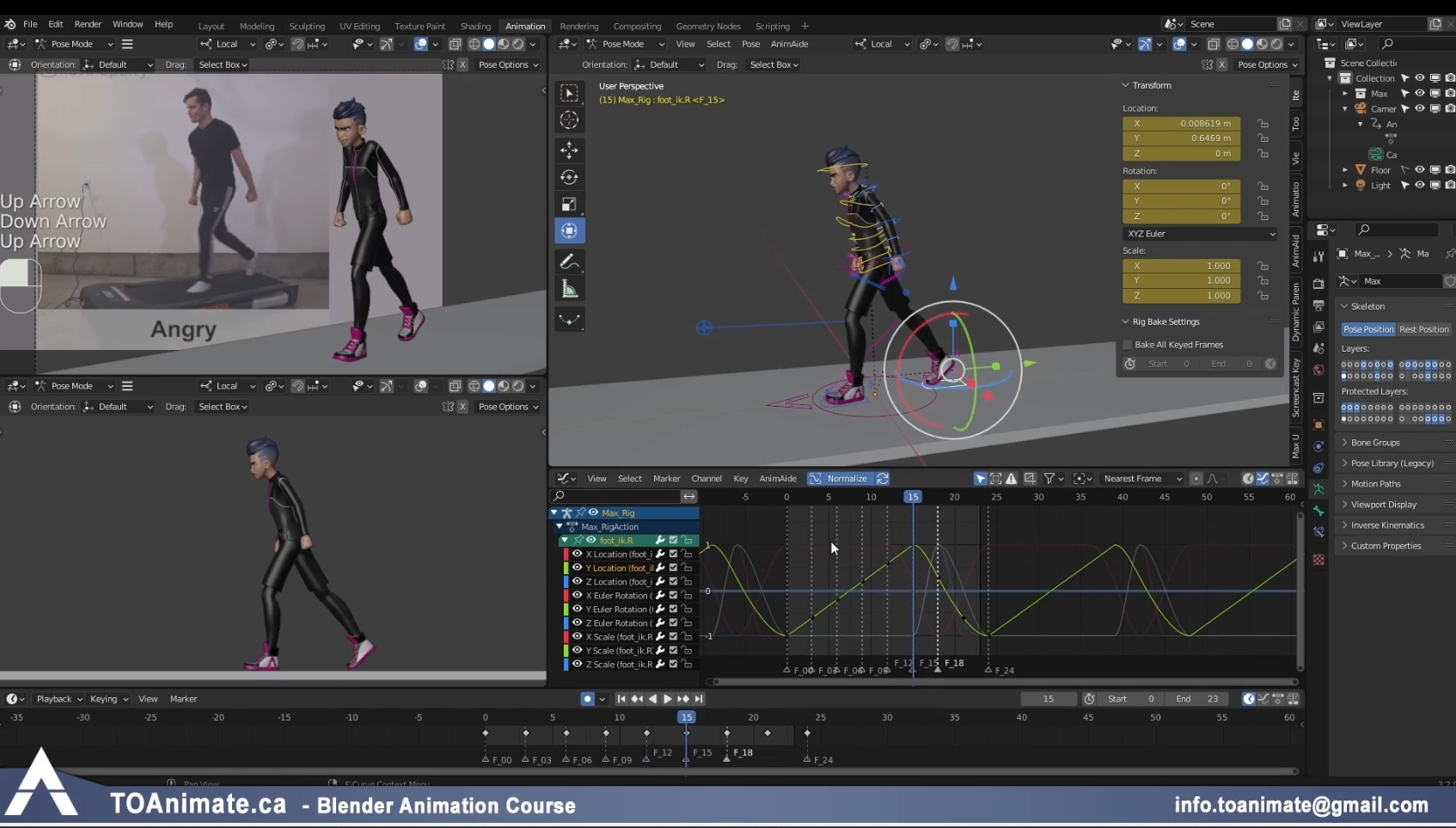Click the Render properties tab icon
This screenshot has width=1456, height=828.
[x=1318, y=285]
